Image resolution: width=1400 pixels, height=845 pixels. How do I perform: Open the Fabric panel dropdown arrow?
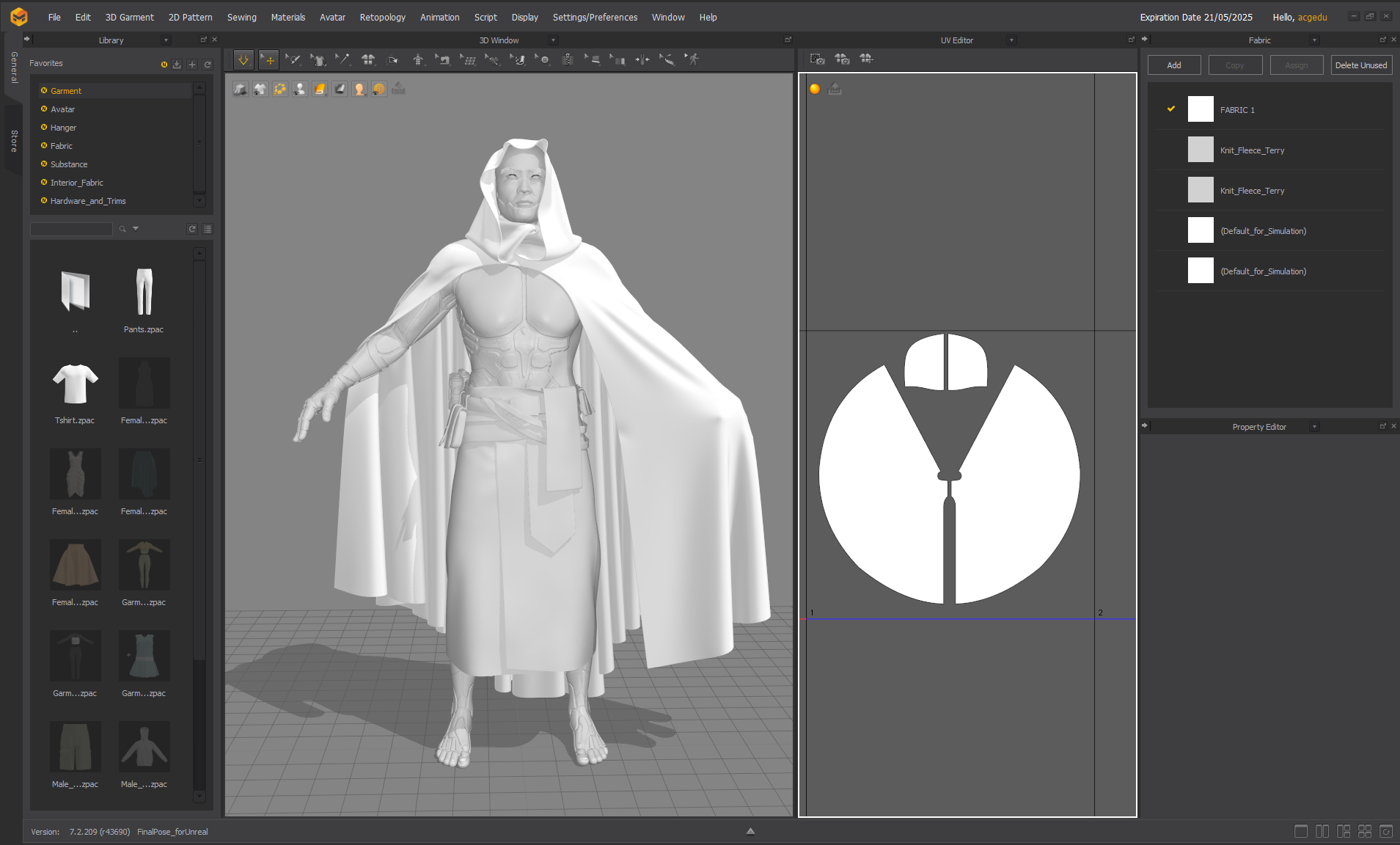tap(1314, 40)
